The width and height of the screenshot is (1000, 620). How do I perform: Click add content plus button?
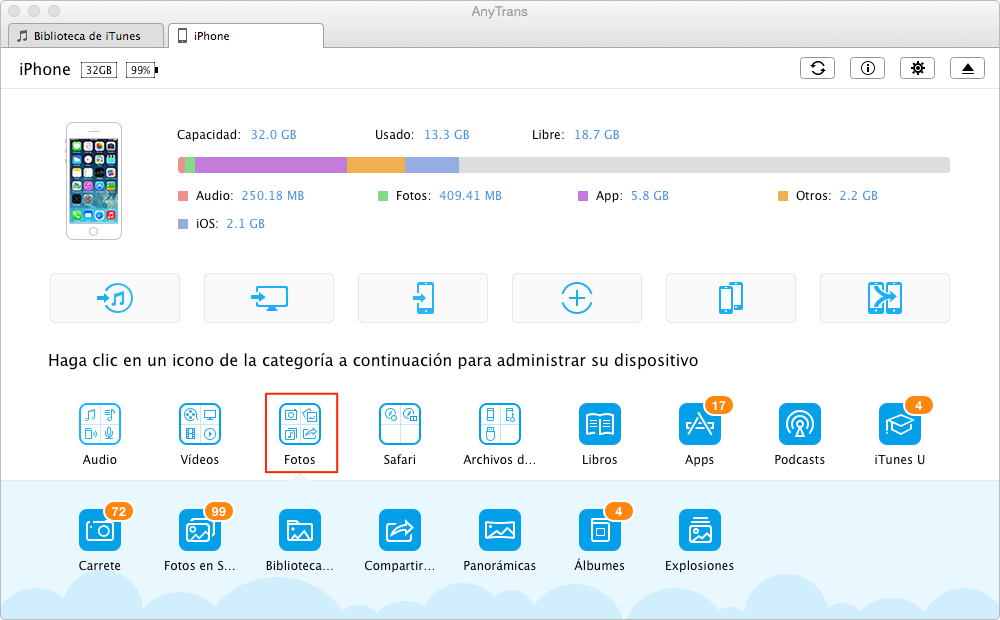click(x=577, y=298)
